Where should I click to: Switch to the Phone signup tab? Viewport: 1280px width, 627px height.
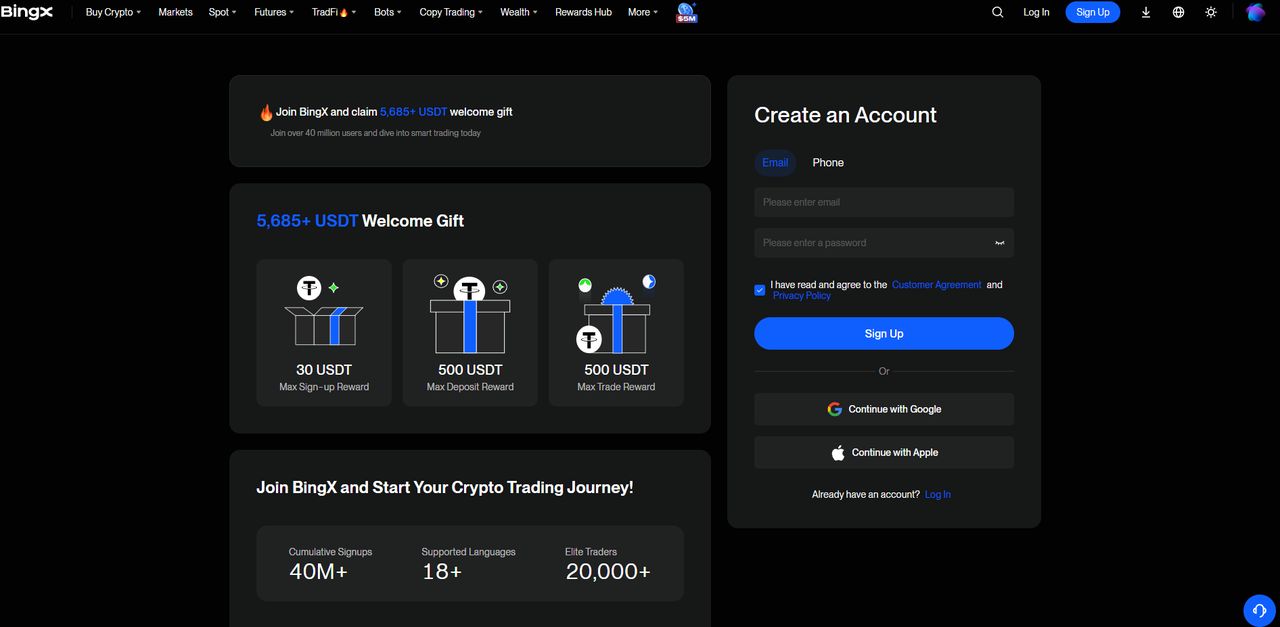point(828,163)
